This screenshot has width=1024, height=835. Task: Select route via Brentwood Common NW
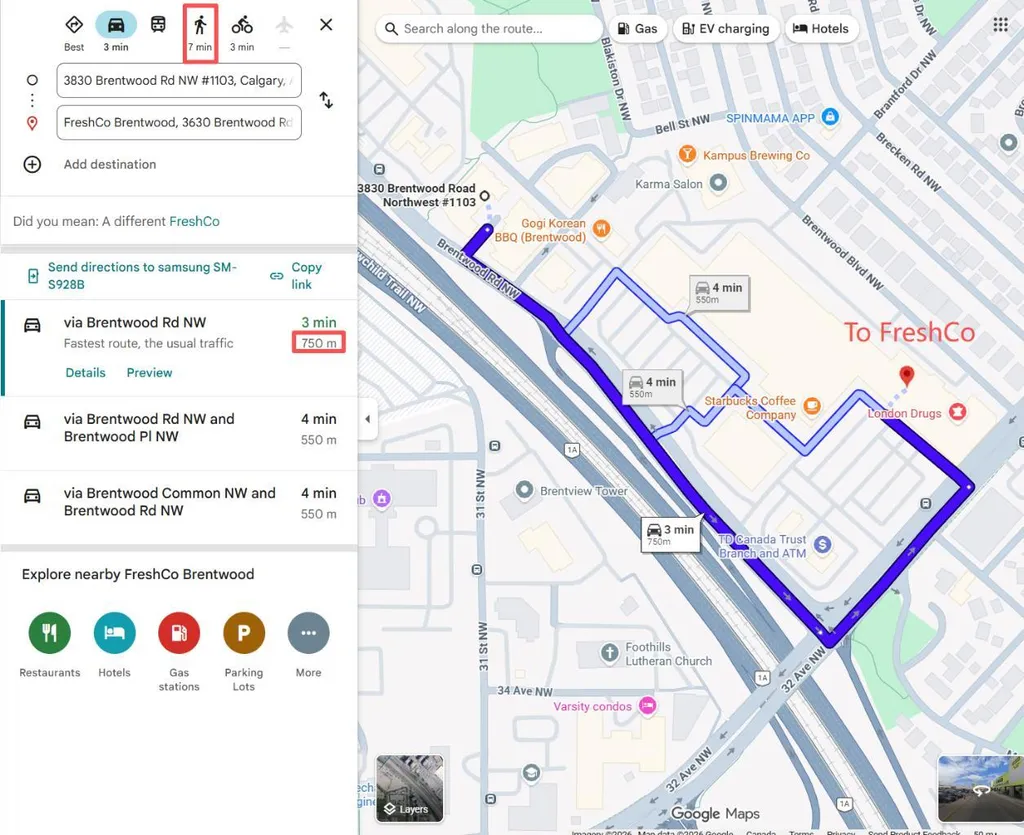point(179,503)
